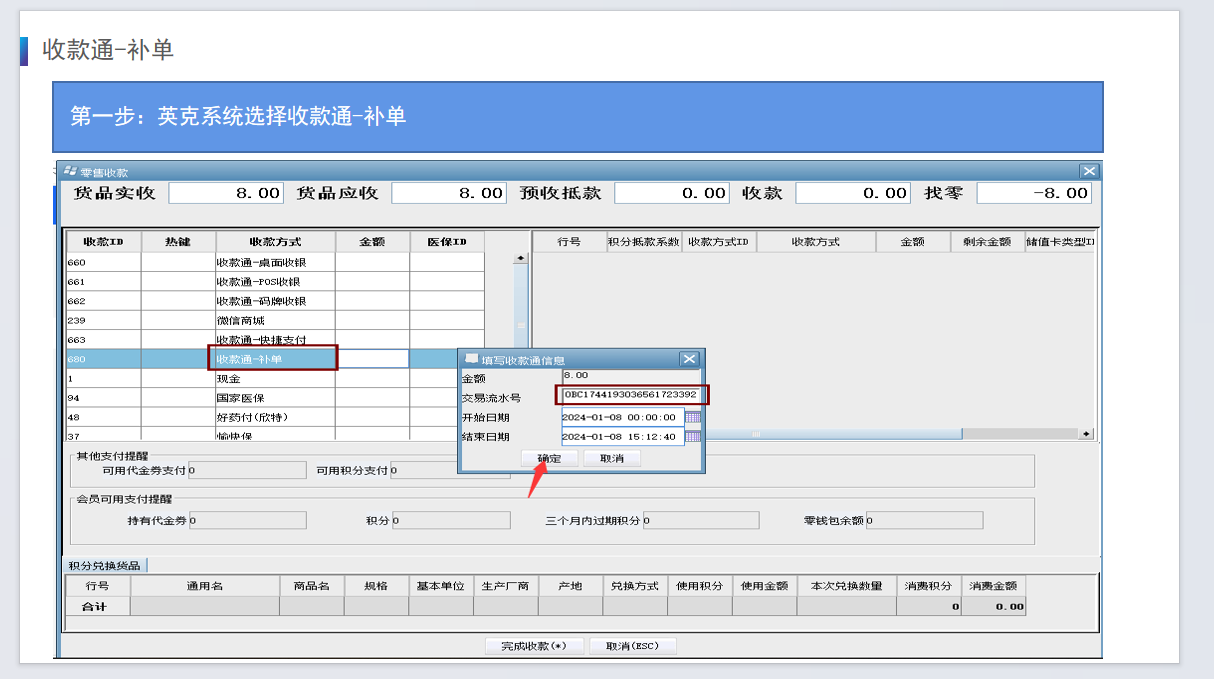Click the 使用积分 column header
1214x679 pixels.
click(700, 586)
